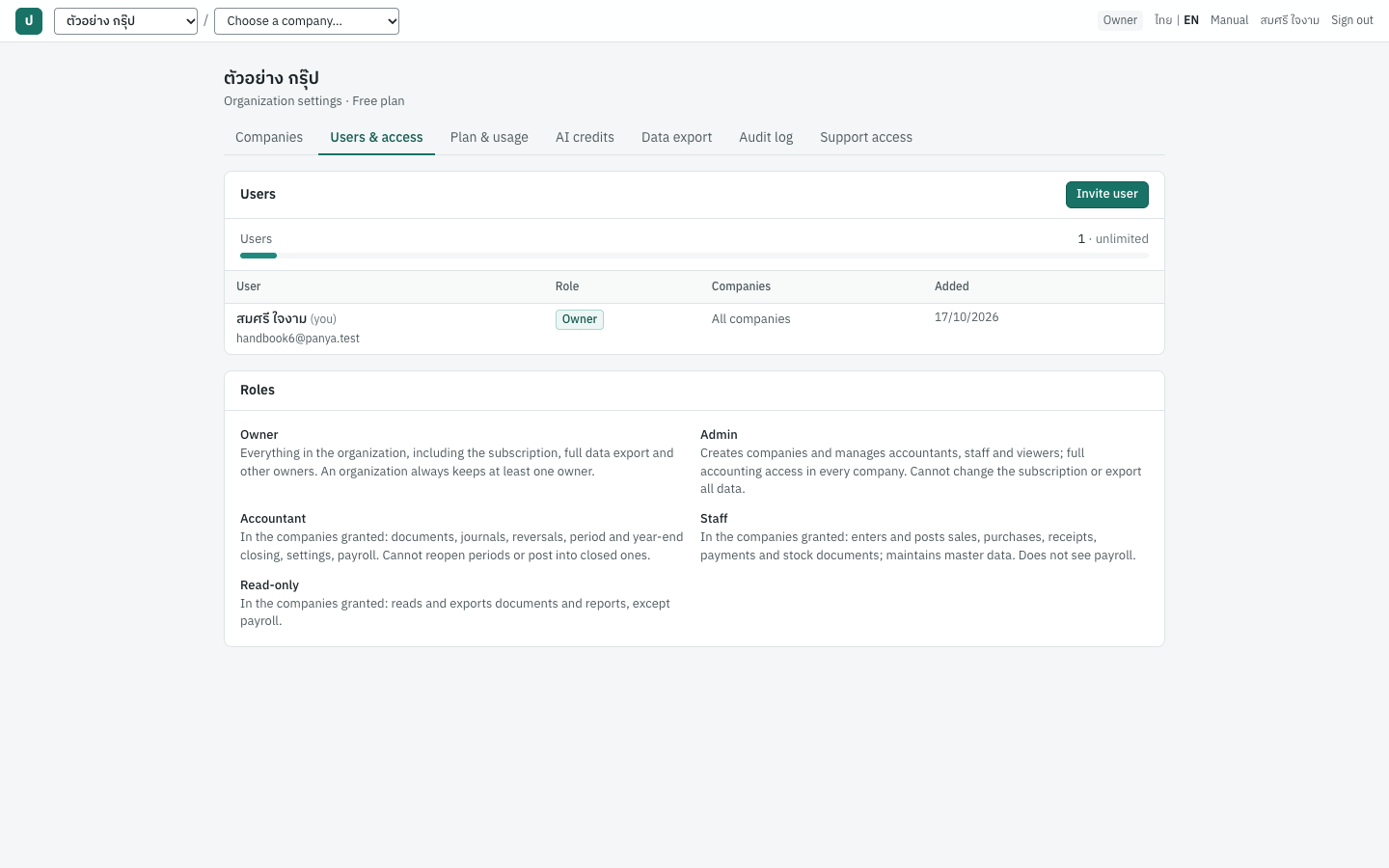Click the page title ตัวอย่าง กรุ๊ป
Screen dimensions: 1389x868
click(271, 78)
